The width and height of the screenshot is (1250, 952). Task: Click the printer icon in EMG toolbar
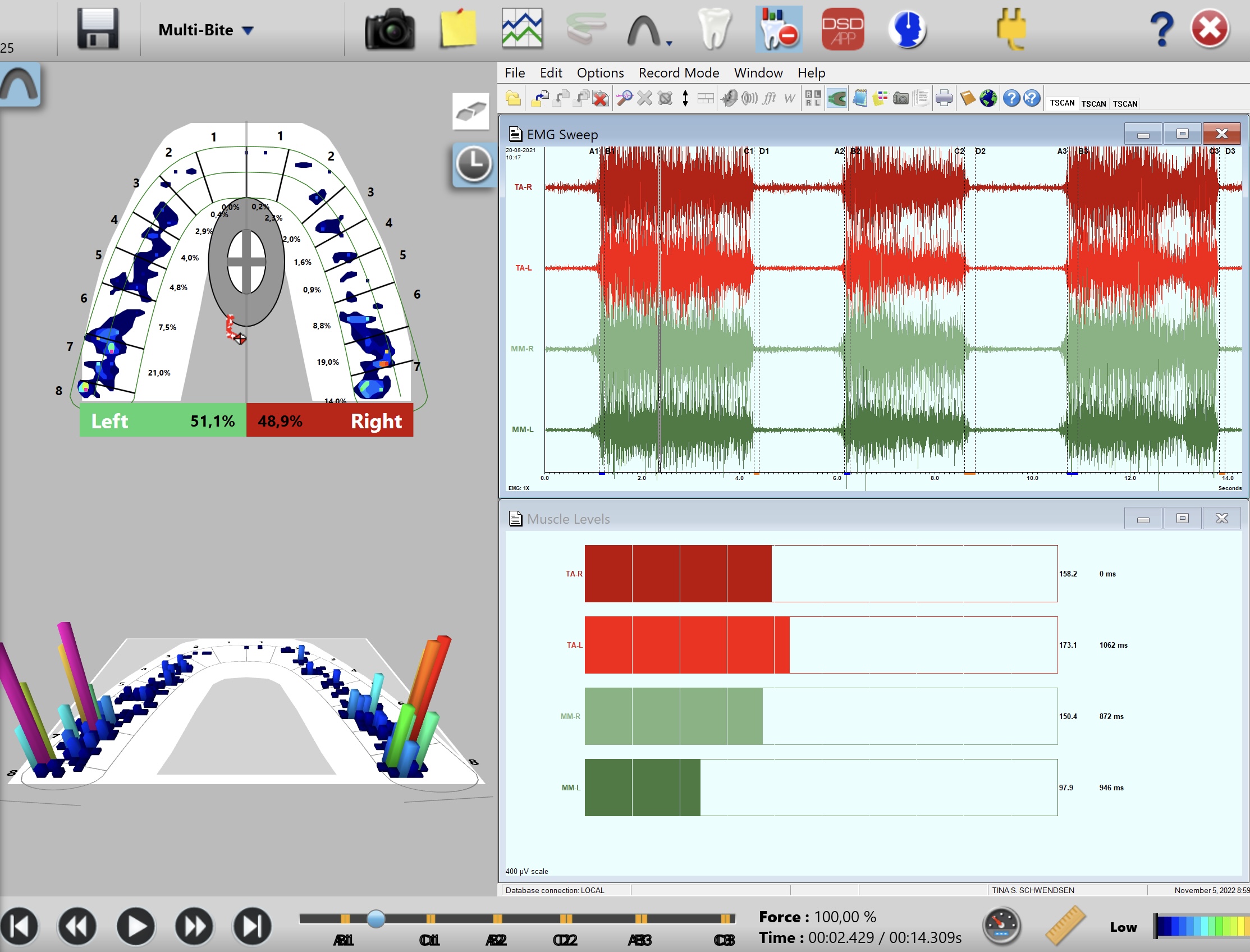(x=944, y=99)
